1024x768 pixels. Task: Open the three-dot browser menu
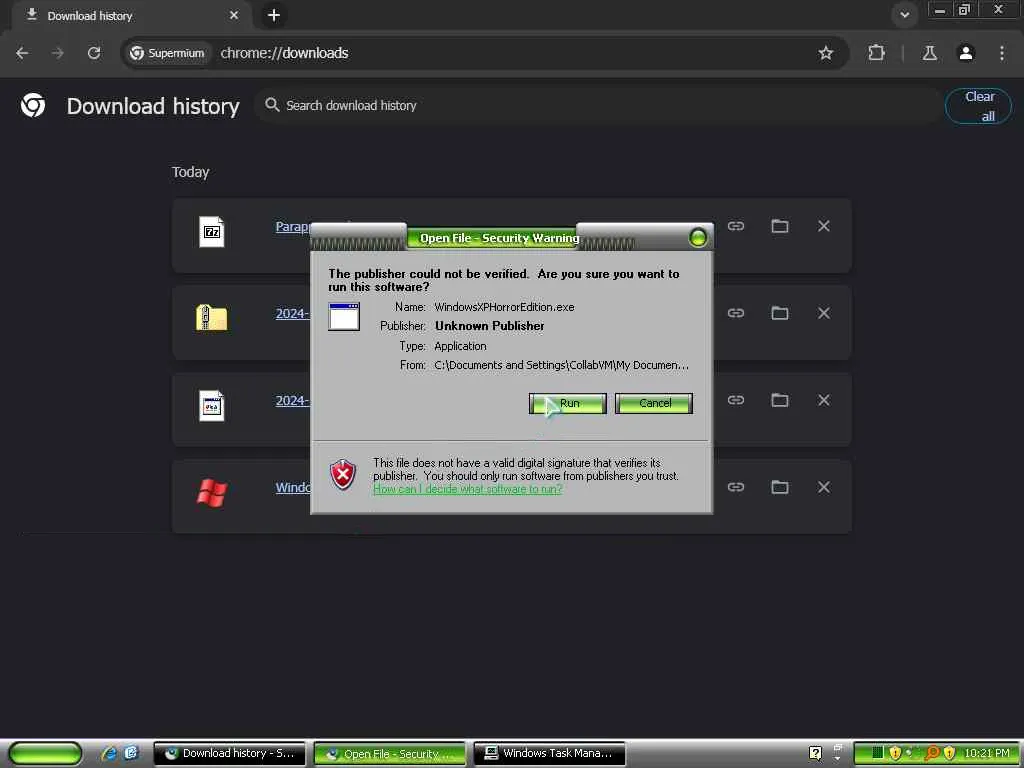[1001, 53]
